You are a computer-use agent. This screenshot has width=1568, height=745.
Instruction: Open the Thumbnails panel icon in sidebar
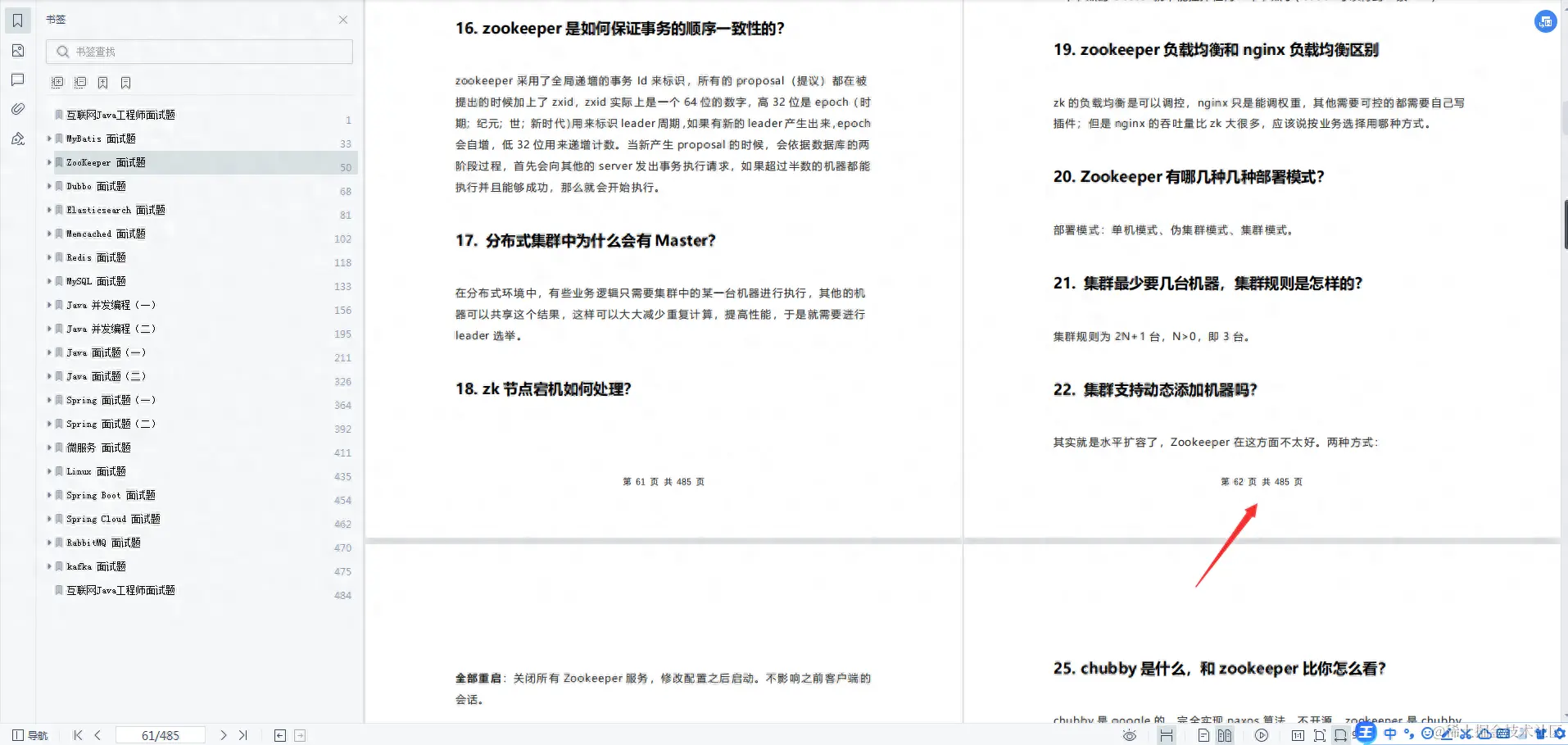(x=17, y=51)
